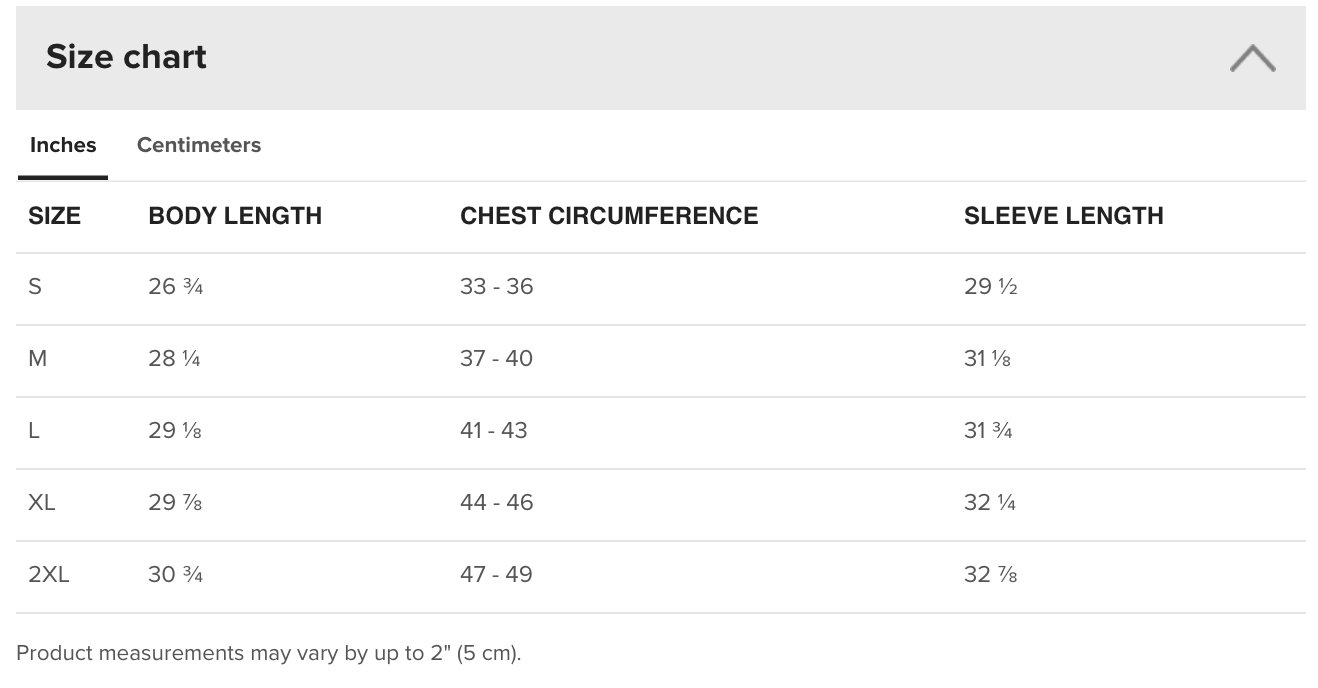This screenshot has width=1318, height=688.
Task: Select the 2XL size row label
Action: click(49, 575)
